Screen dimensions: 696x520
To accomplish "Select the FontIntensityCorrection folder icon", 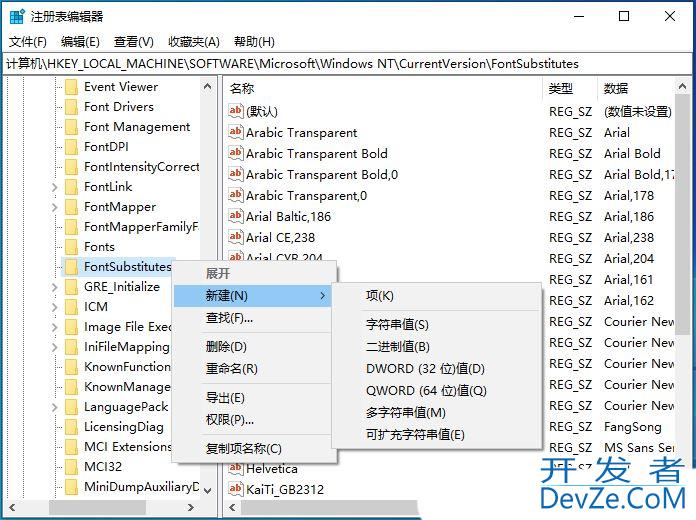I will click(71, 167).
